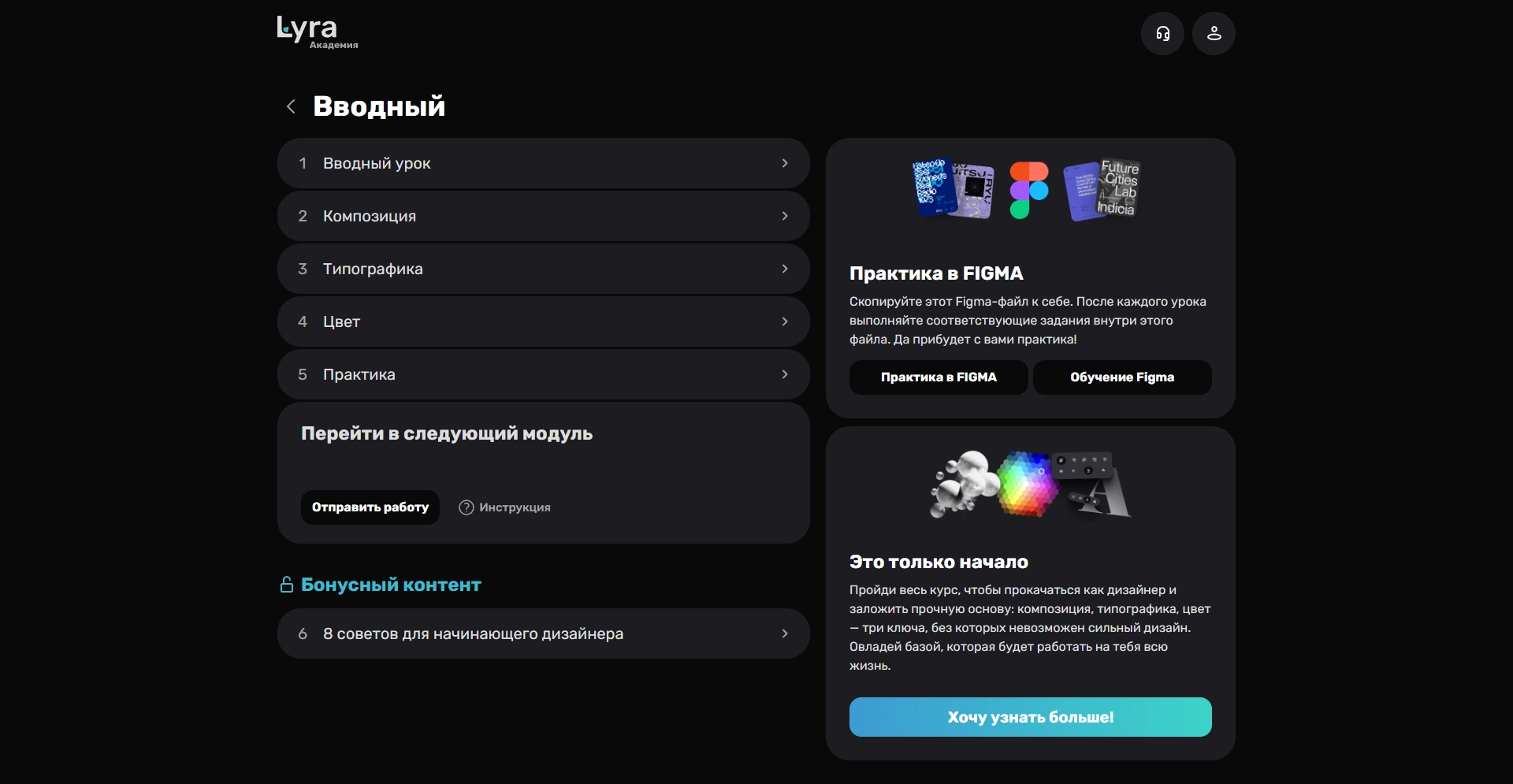The image size is (1513, 784).
Task: Click the lock icon beside Бонусный контент
Action: pyautogui.click(x=287, y=585)
